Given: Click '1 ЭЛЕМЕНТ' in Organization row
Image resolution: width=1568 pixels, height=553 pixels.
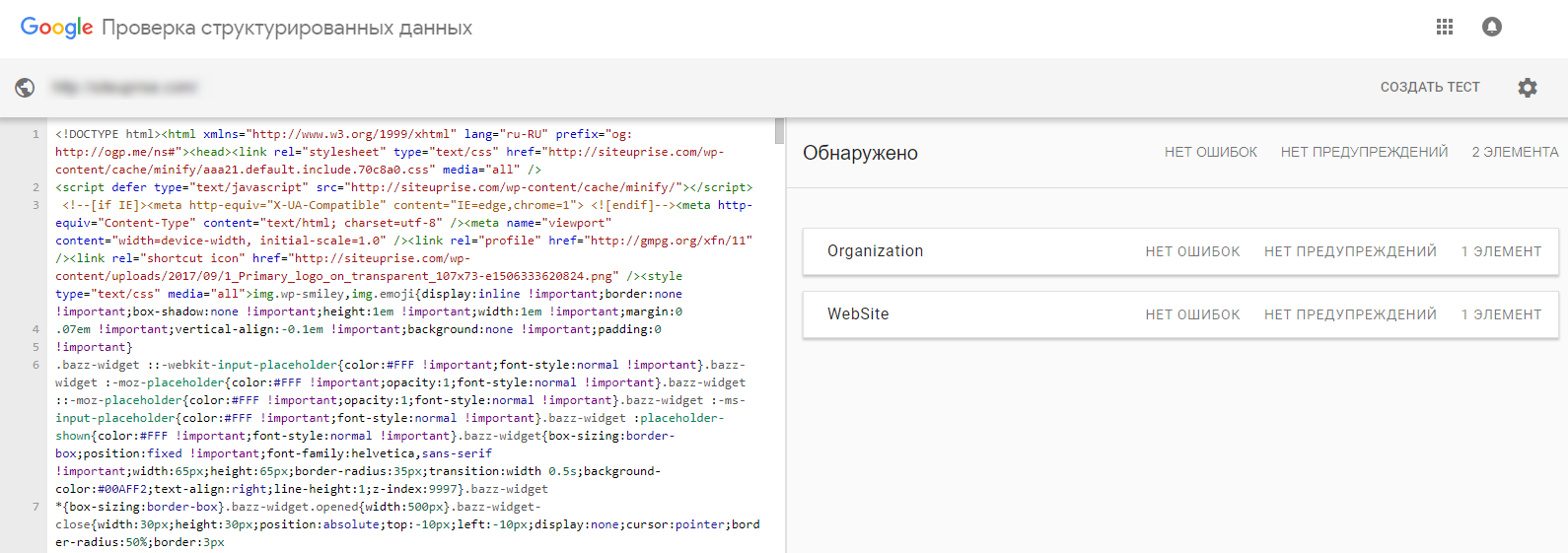Looking at the screenshot, I should pyautogui.click(x=1501, y=251).
